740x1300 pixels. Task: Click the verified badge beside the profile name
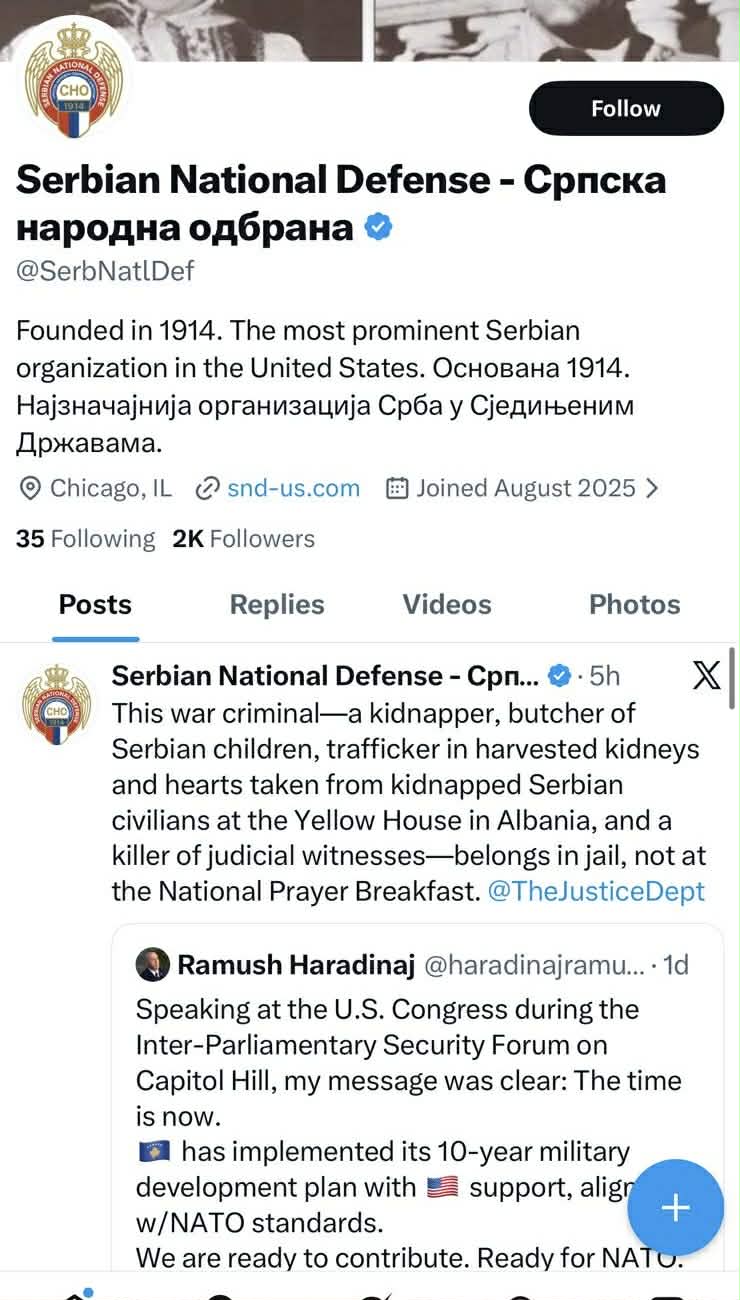point(378,227)
